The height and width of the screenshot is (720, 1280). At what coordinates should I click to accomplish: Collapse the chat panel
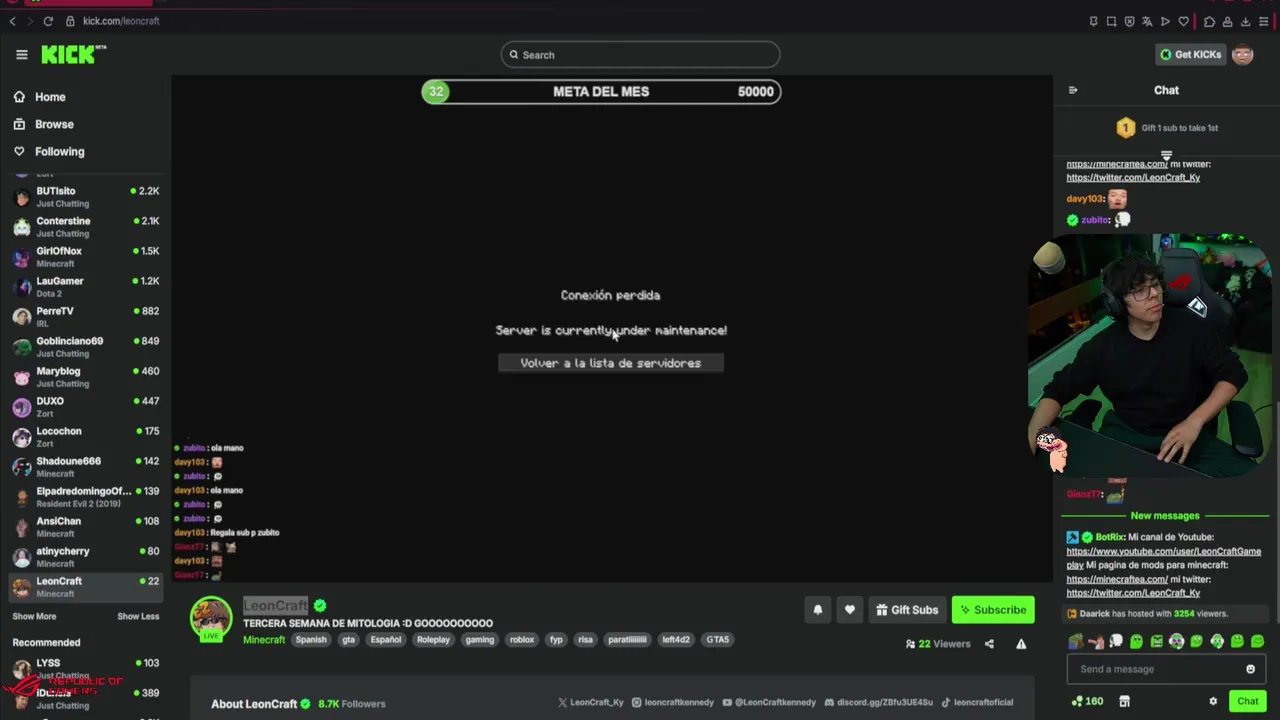[1073, 90]
